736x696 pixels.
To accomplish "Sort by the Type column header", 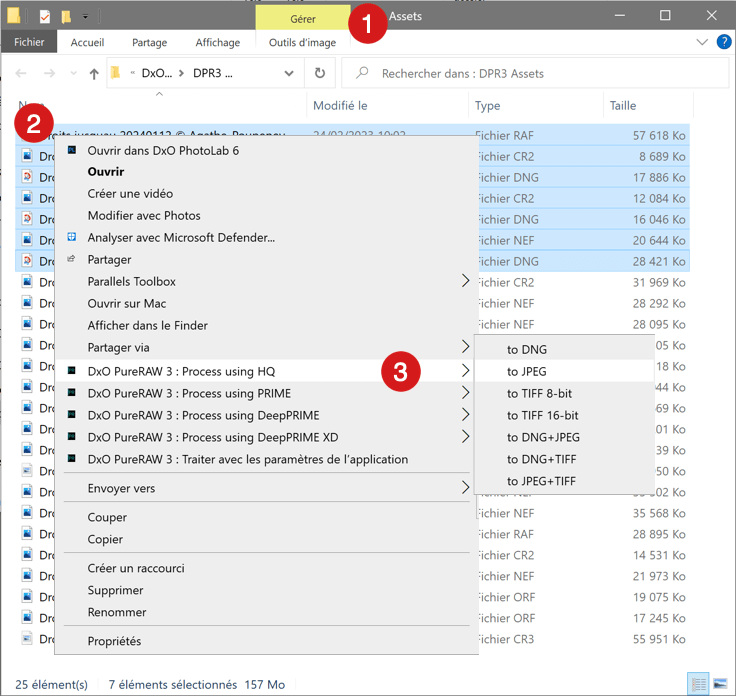I will (536, 106).
